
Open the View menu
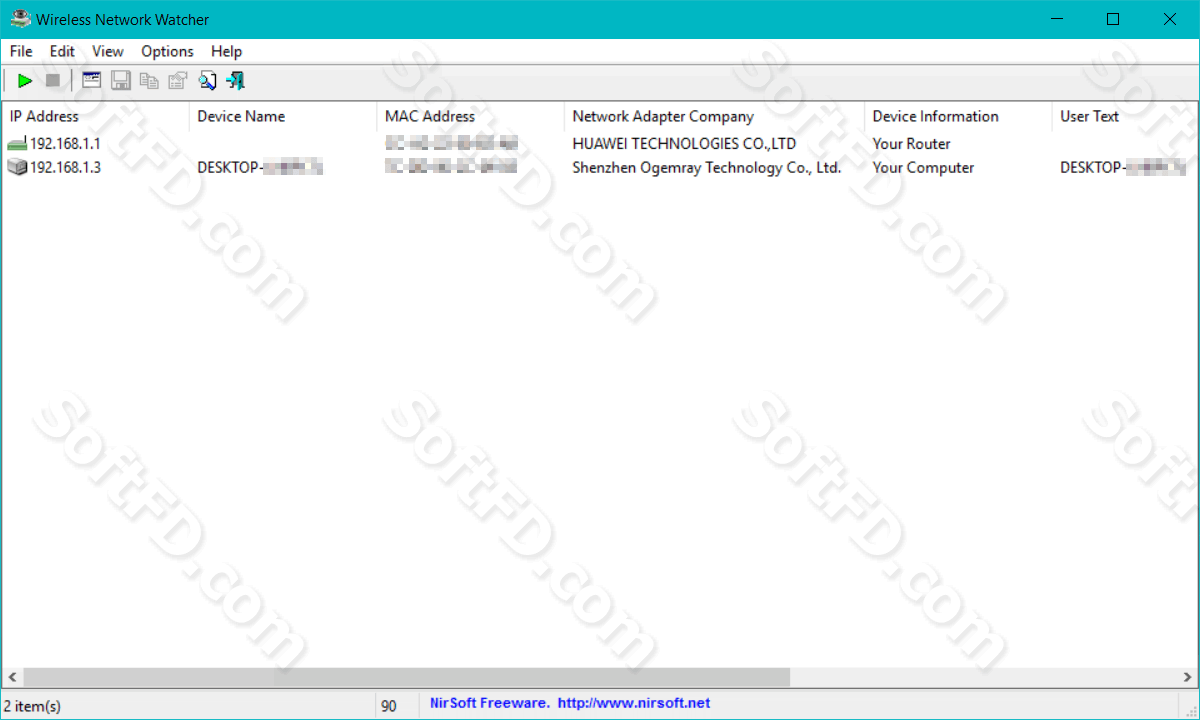click(x=107, y=51)
